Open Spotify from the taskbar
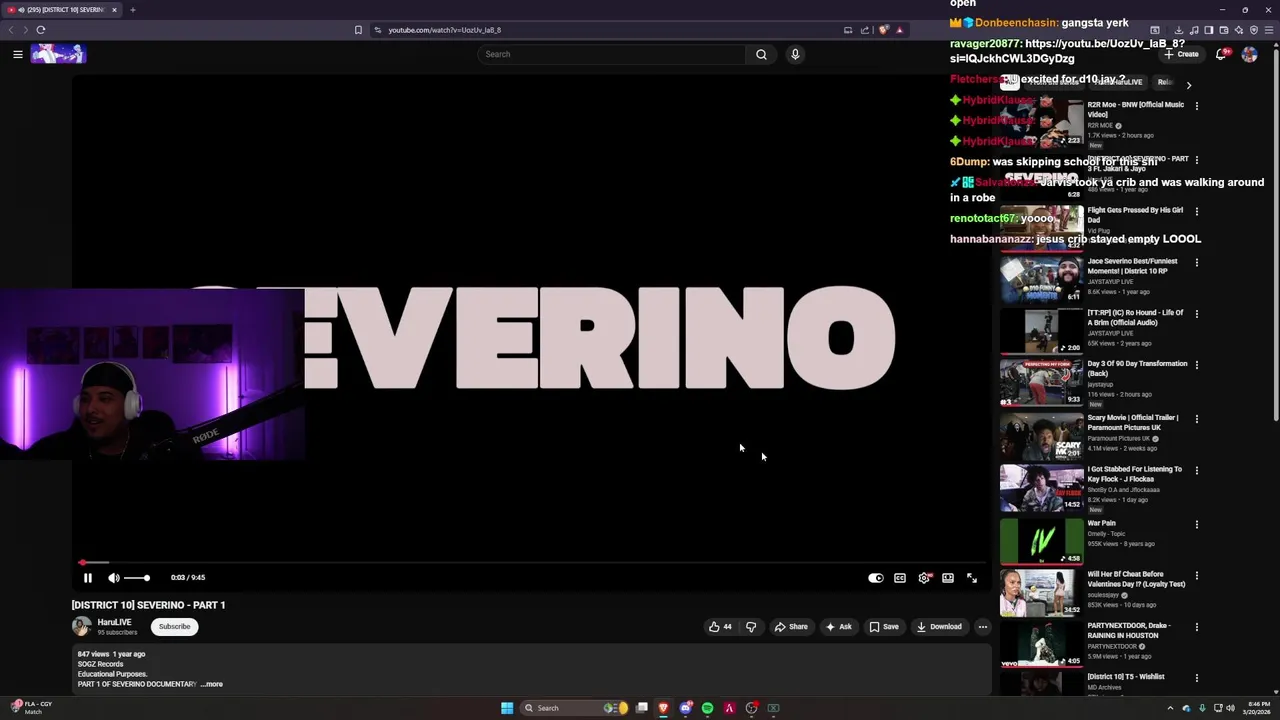The width and height of the screenshot is (1280, 720). 707,708
